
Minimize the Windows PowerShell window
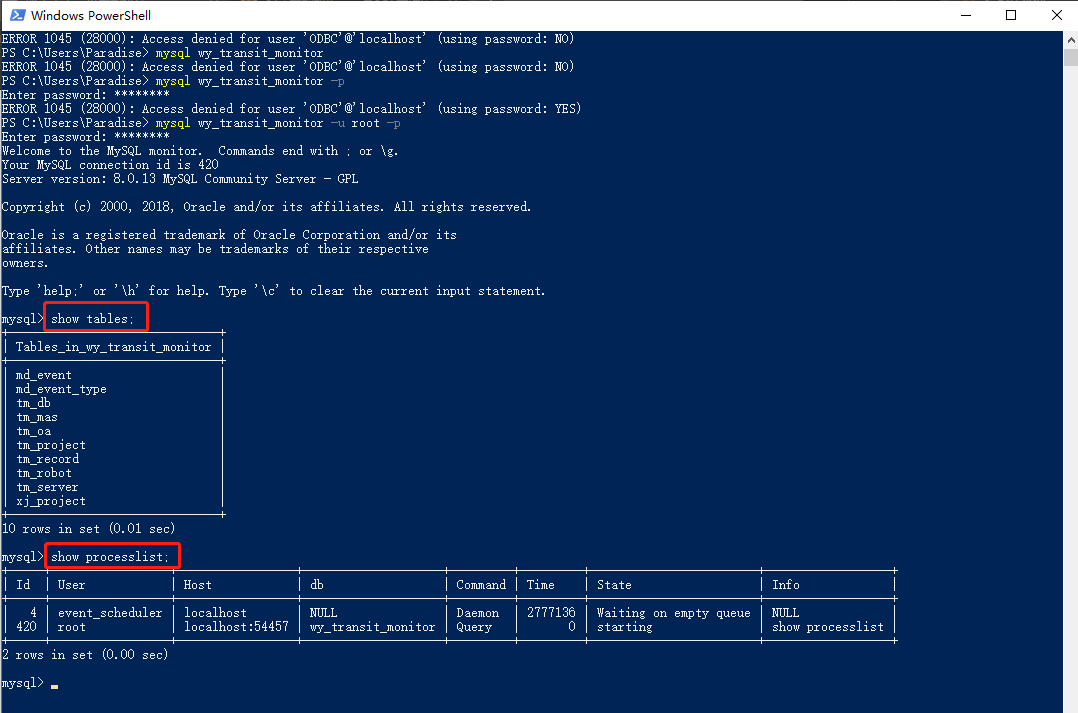[x=966, y=15]
